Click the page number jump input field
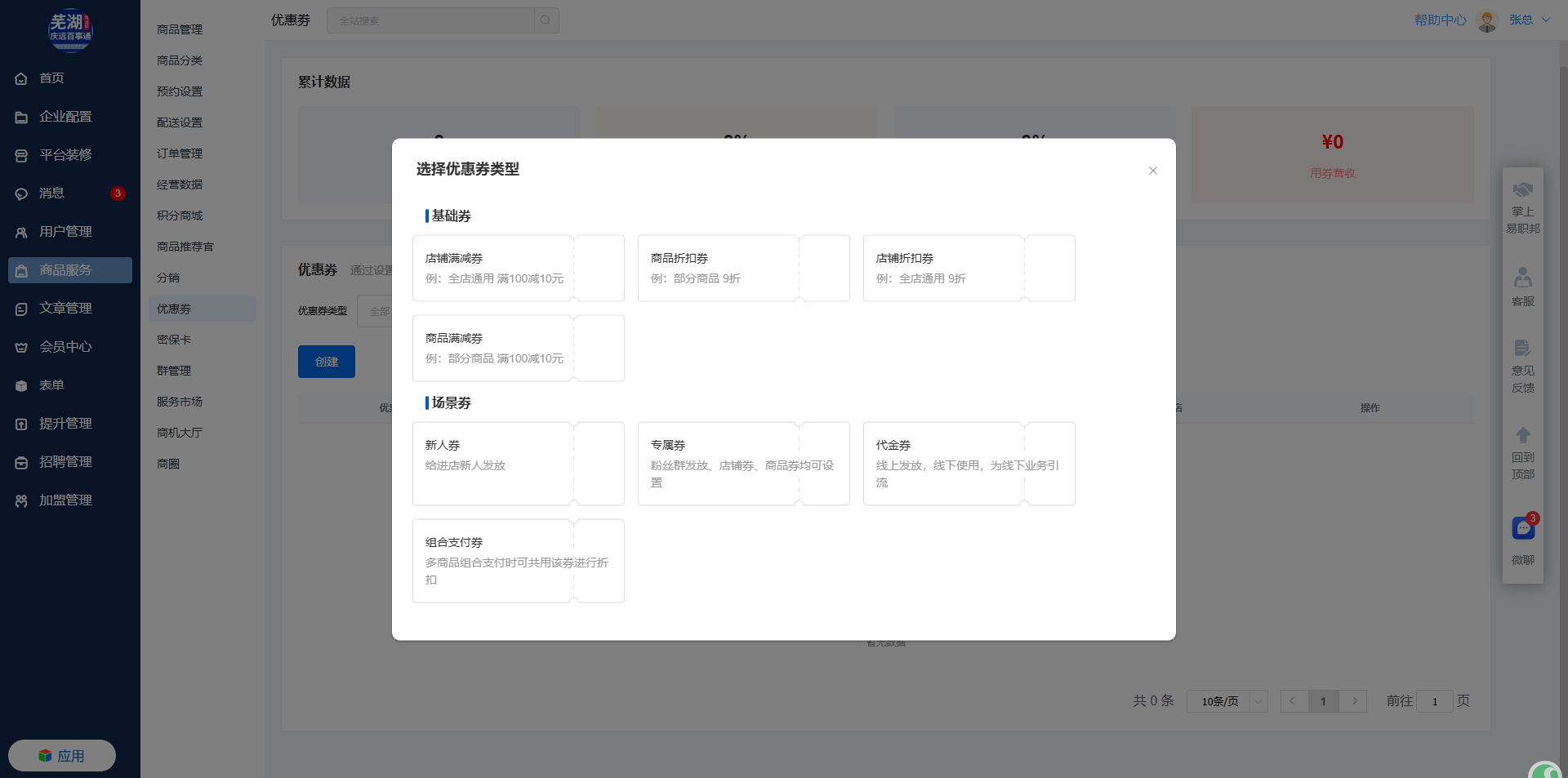1568x778 pixels. coord(1434,701)
